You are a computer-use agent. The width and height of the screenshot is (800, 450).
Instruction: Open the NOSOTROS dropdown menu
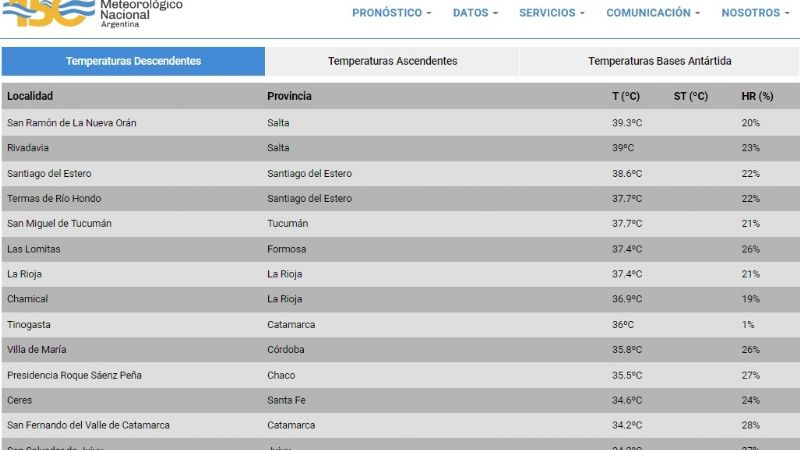point(755,13)
